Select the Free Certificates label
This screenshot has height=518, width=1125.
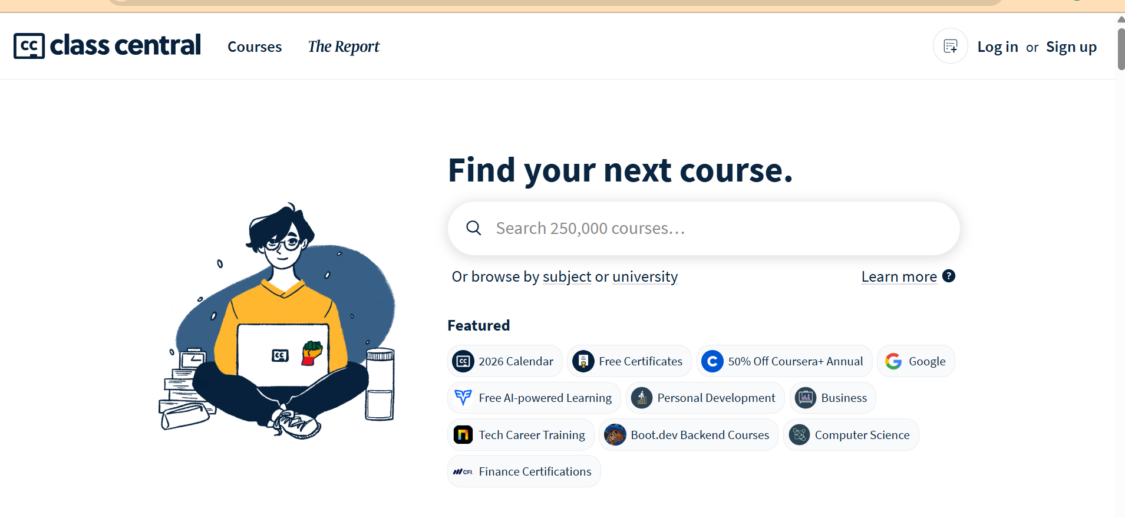click(x=641, y=361)
